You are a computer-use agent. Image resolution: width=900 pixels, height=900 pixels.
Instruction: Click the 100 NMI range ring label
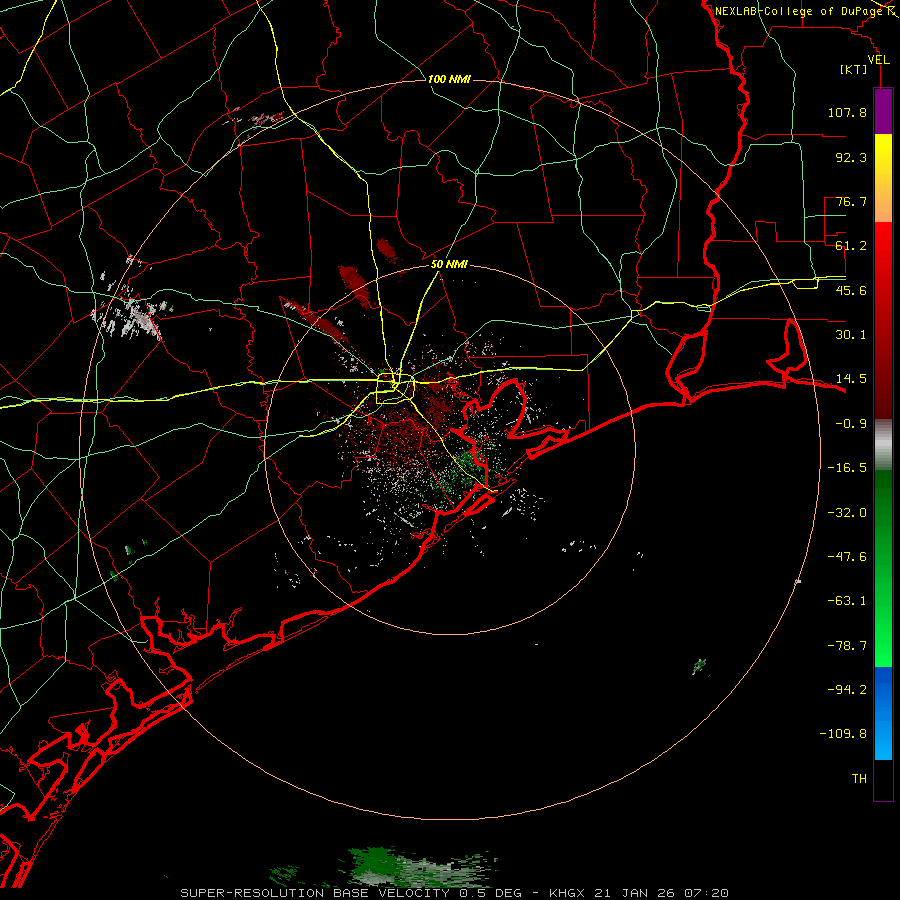pyautogui.click(x=449, y=79)
